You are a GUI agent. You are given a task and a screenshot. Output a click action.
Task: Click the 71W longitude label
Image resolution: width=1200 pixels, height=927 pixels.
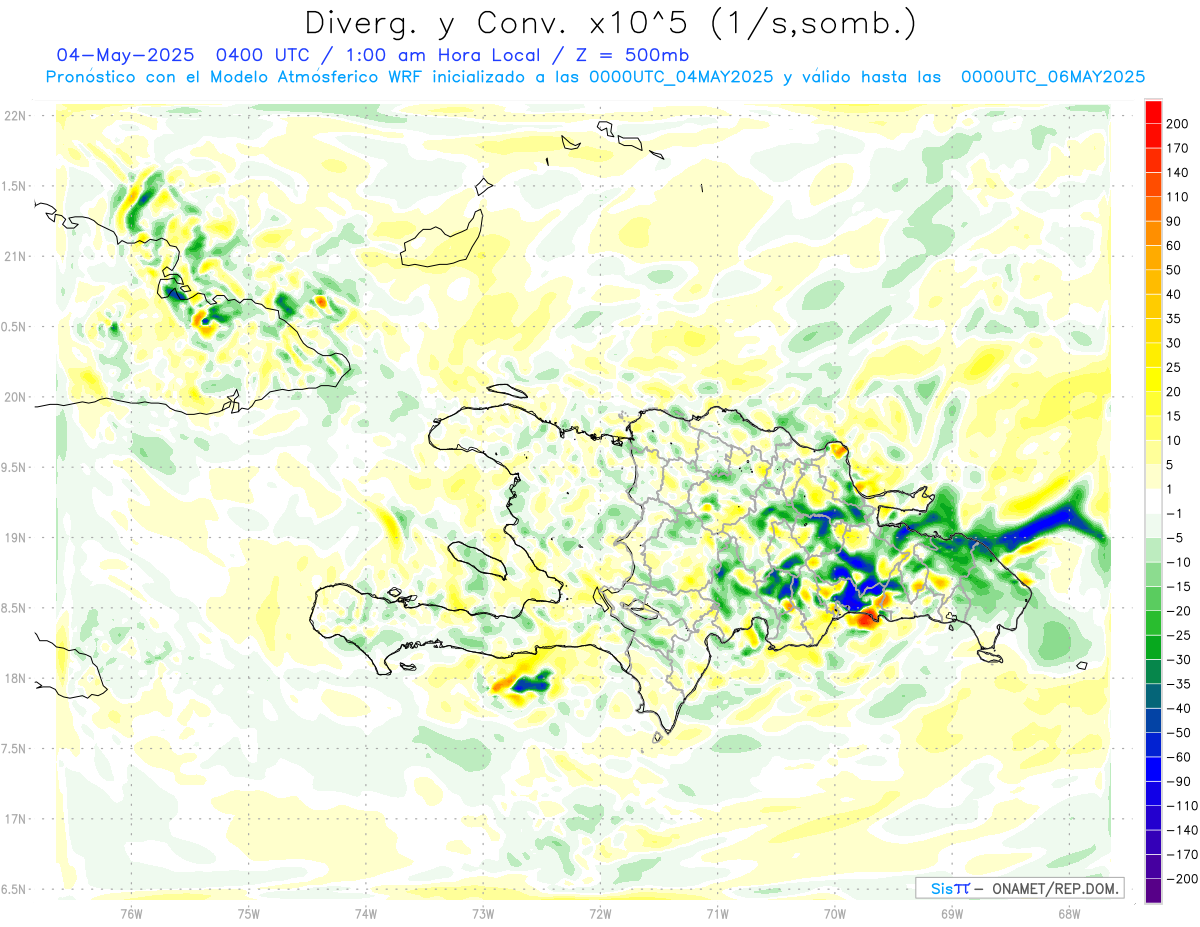(717, 913)
